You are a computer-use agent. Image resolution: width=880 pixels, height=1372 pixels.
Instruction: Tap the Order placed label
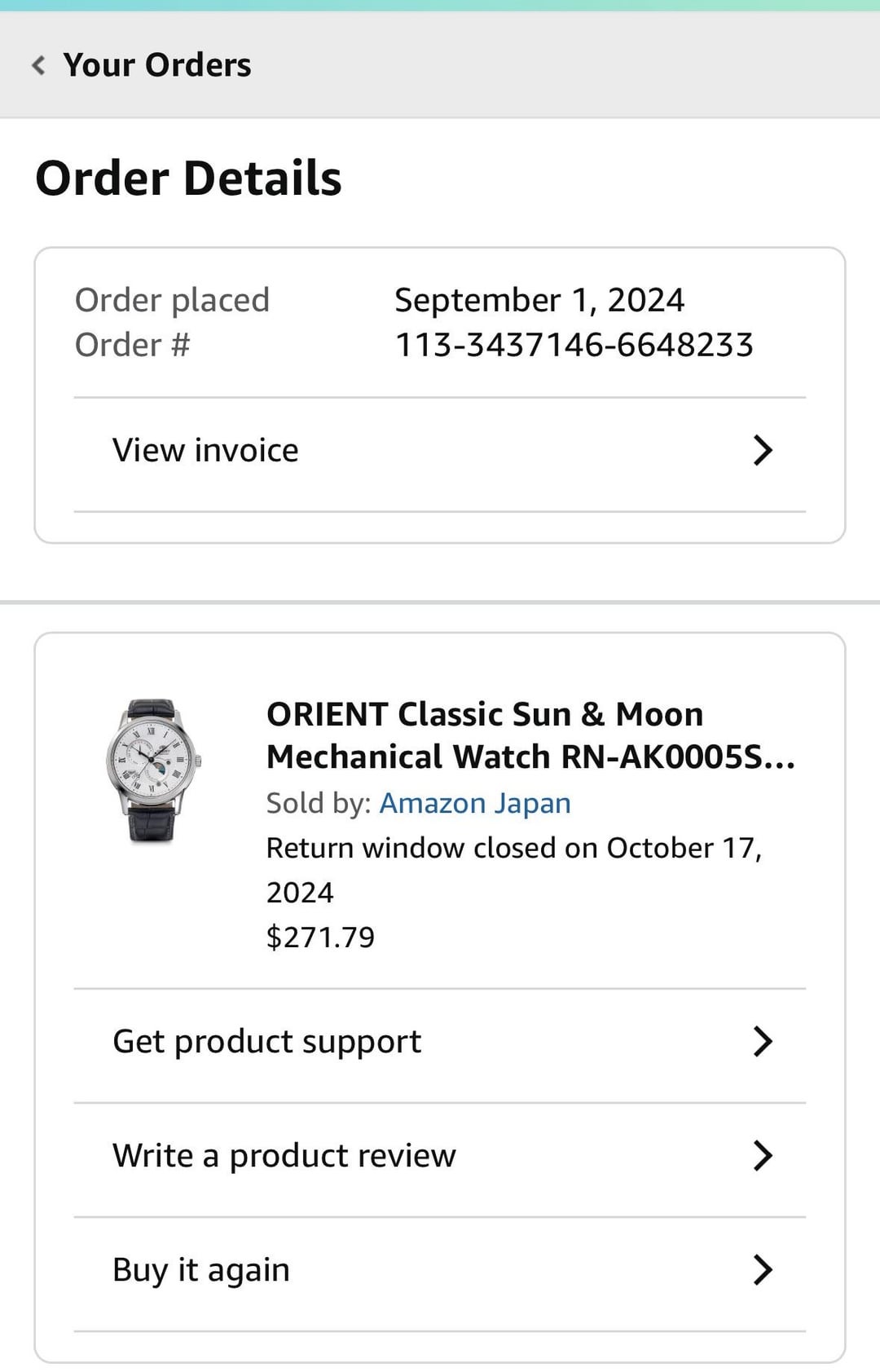point(172,301)
